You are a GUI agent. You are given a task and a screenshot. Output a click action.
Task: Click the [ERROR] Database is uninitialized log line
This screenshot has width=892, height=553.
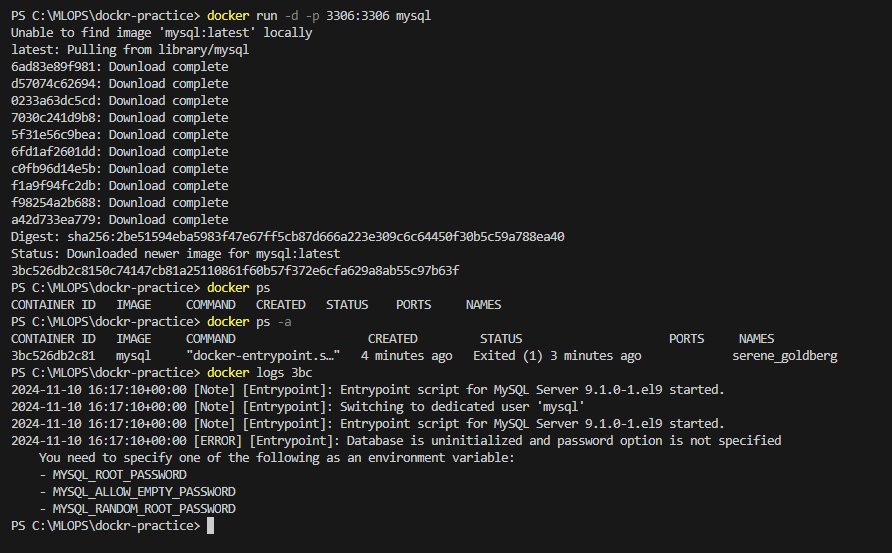(396, 441)
